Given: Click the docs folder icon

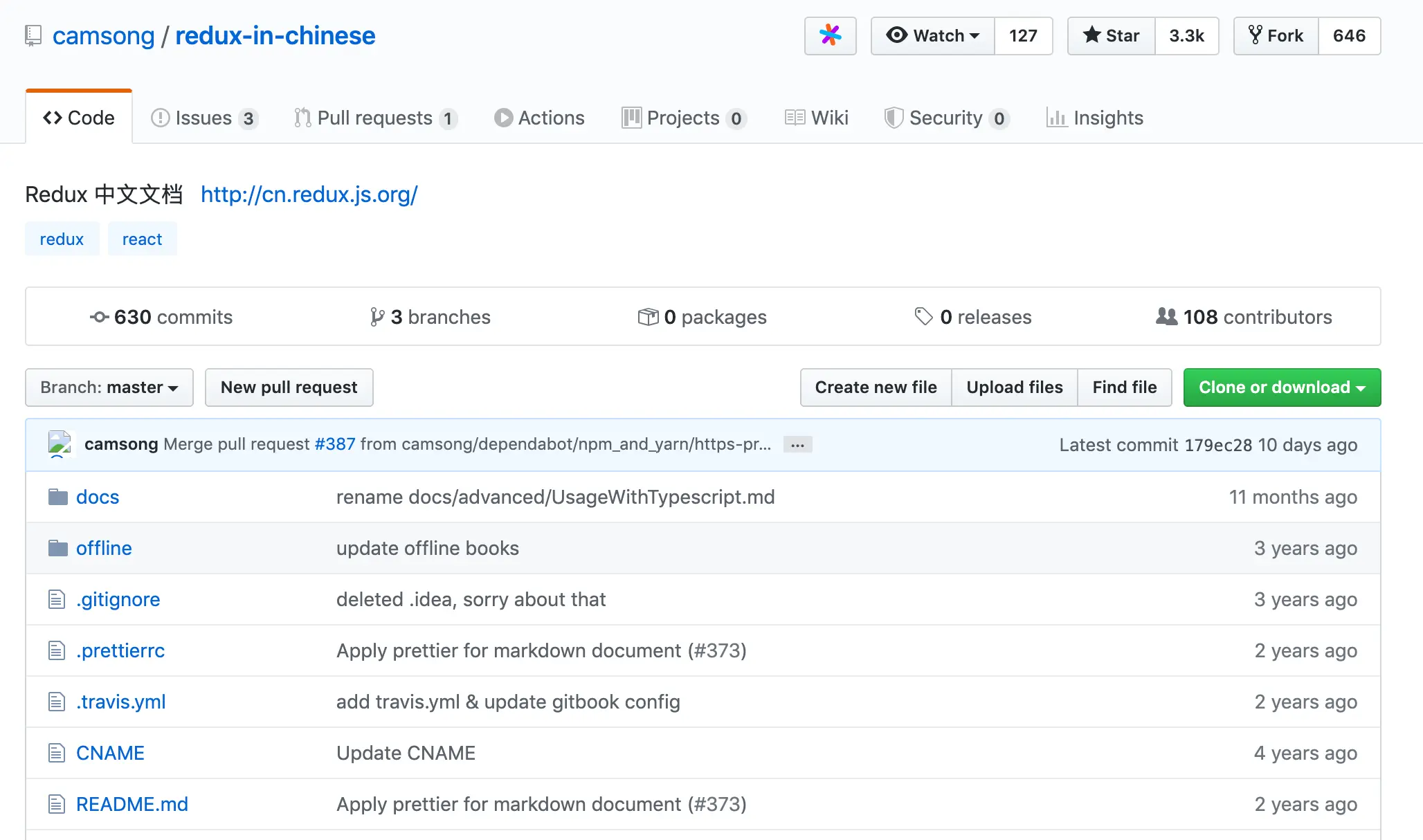Looking at the screenshot, I should [x=57, y=497].
